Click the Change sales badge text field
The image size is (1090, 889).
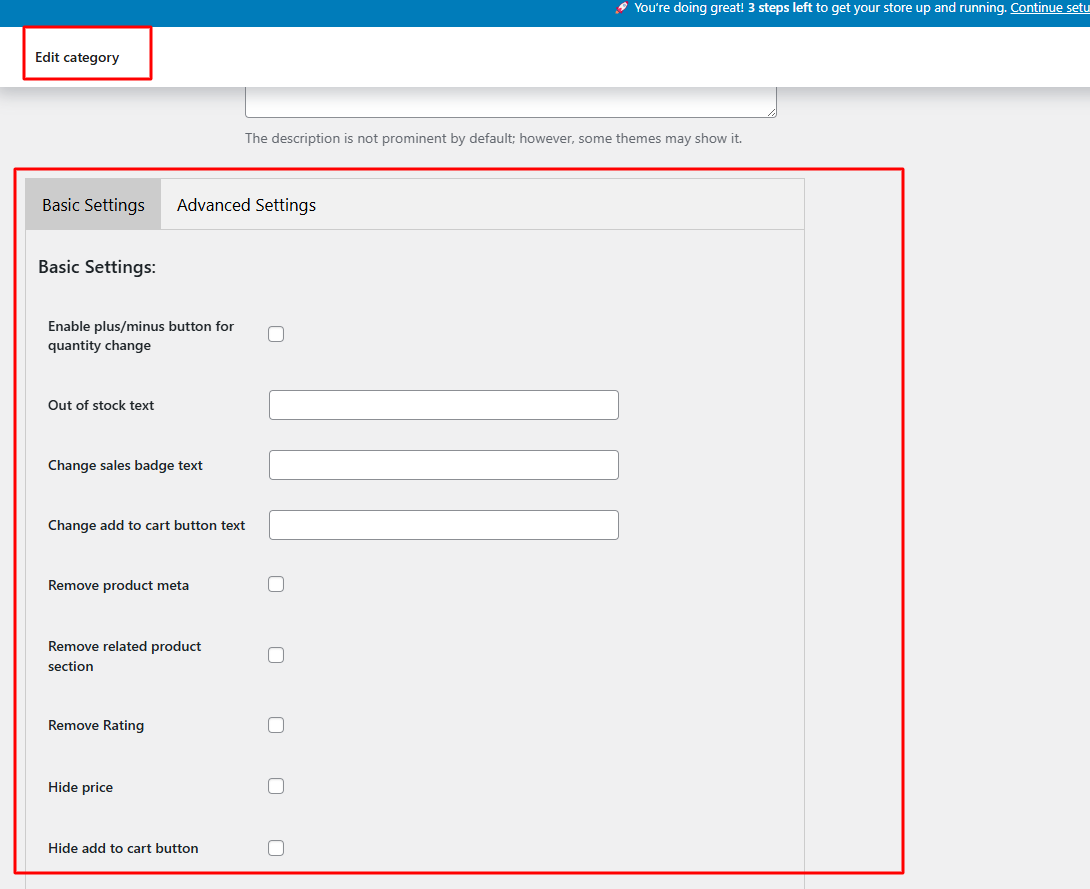[x=443, y=465]
